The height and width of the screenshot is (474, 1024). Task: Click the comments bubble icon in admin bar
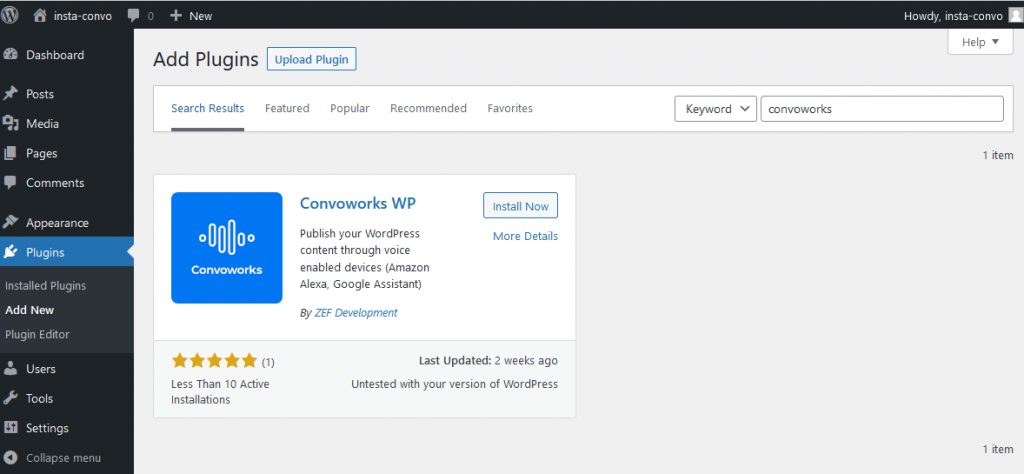click(x=135, y=16)
